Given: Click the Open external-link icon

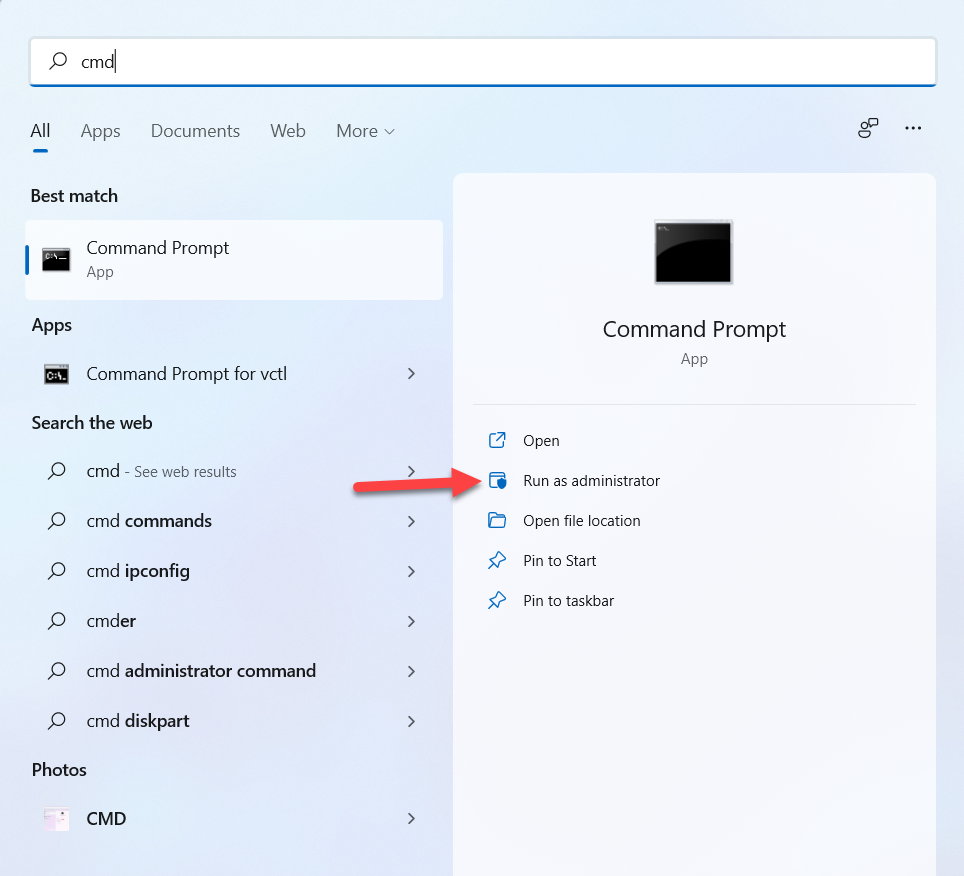Looking at the screenshot, I should coord(497,441).
